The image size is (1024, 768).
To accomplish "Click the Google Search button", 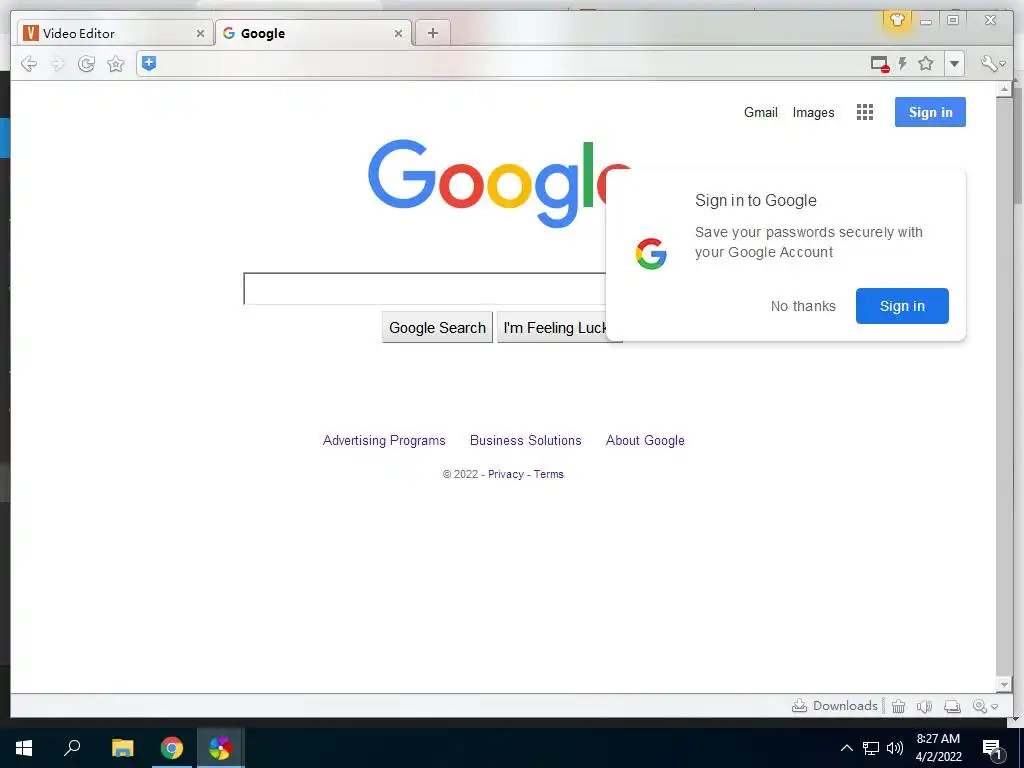I will (x=437, y=327).
